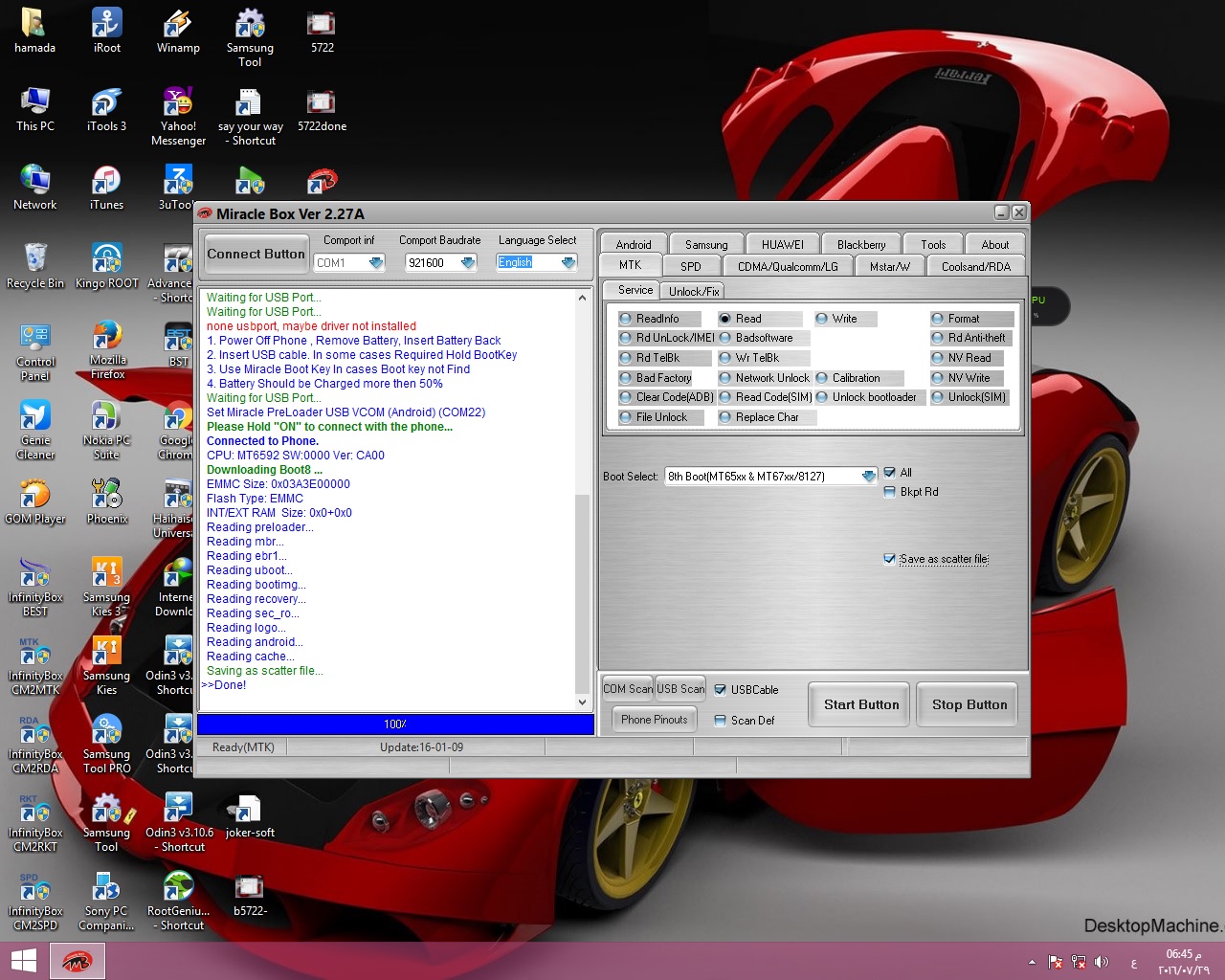Open Yahoo! Messenger desktop icon
Screen dimensions: 1225x980
(x=178, y=116)
